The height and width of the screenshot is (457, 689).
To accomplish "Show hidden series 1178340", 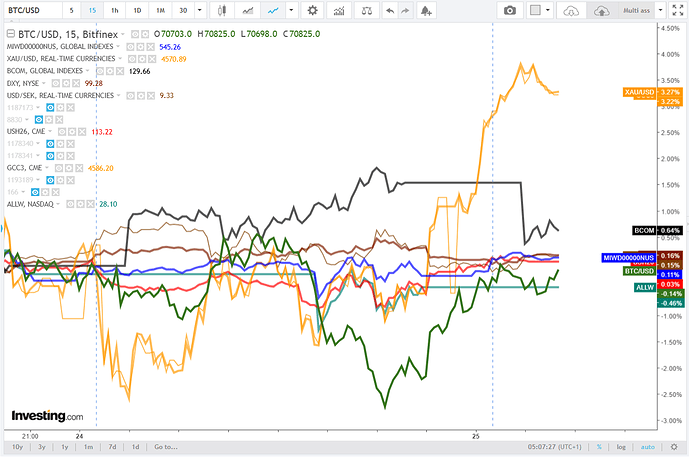I will tap(50, 144).
